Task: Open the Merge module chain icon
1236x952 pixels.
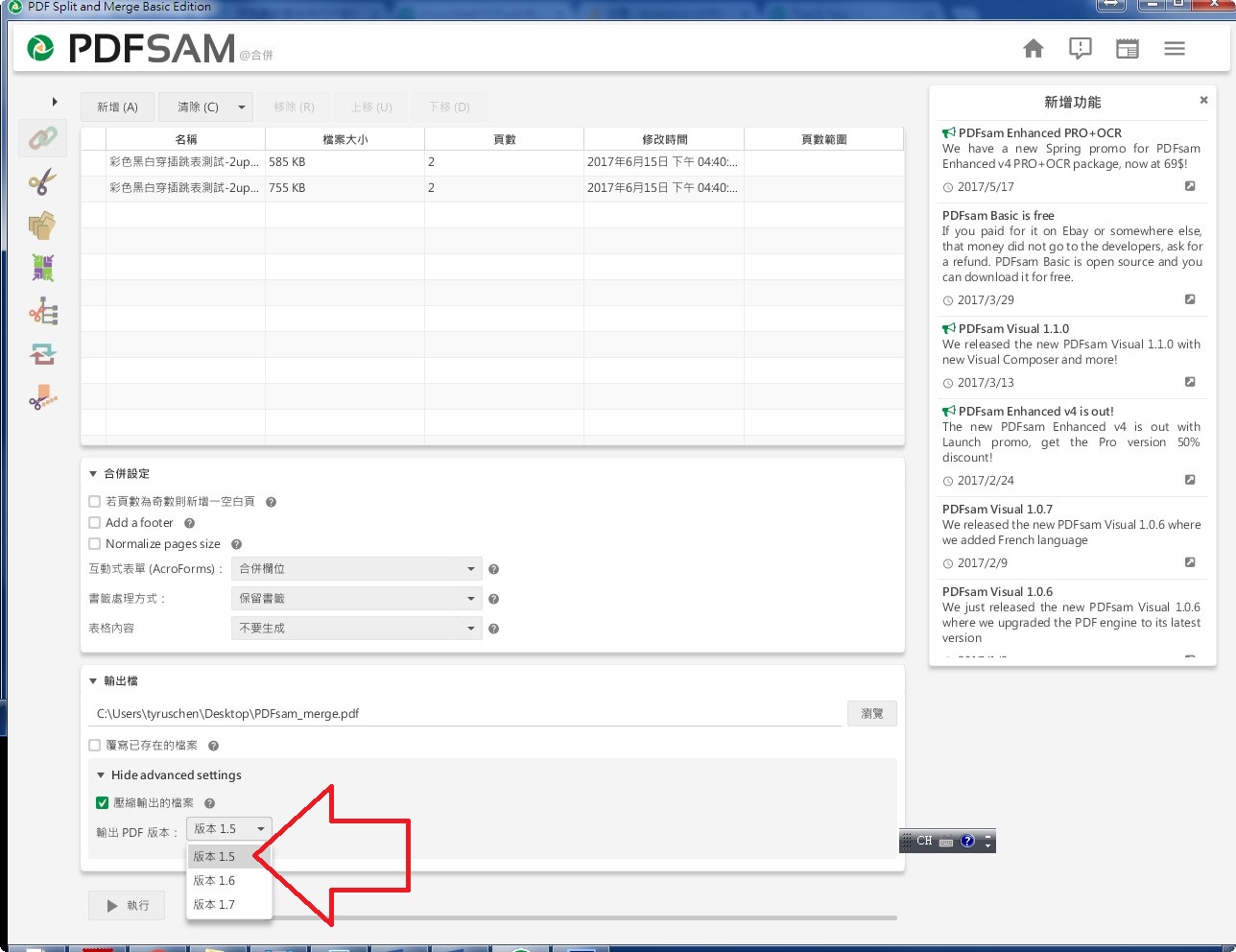Action: [42, 138]
